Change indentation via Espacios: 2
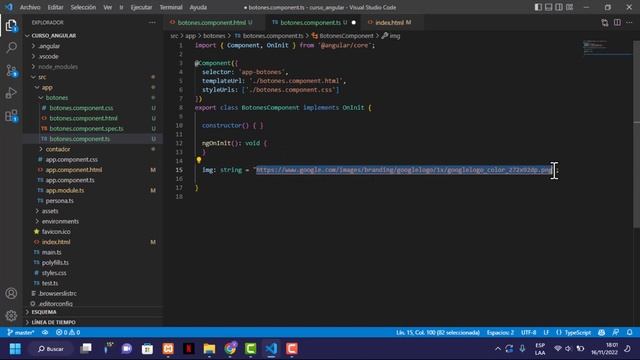 pos(500,333)
